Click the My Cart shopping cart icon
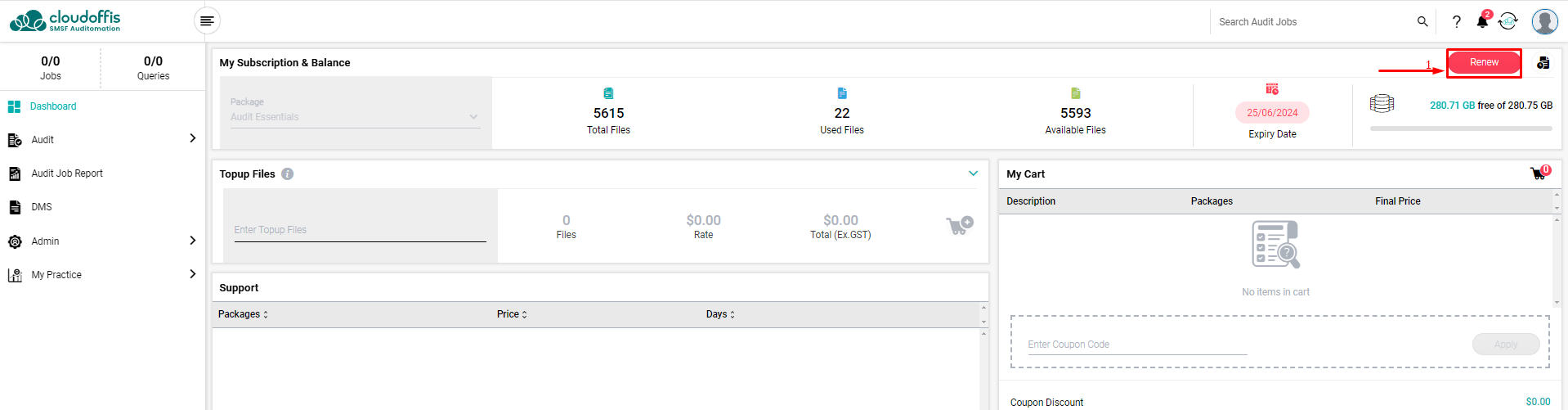 pos(1539,173)
